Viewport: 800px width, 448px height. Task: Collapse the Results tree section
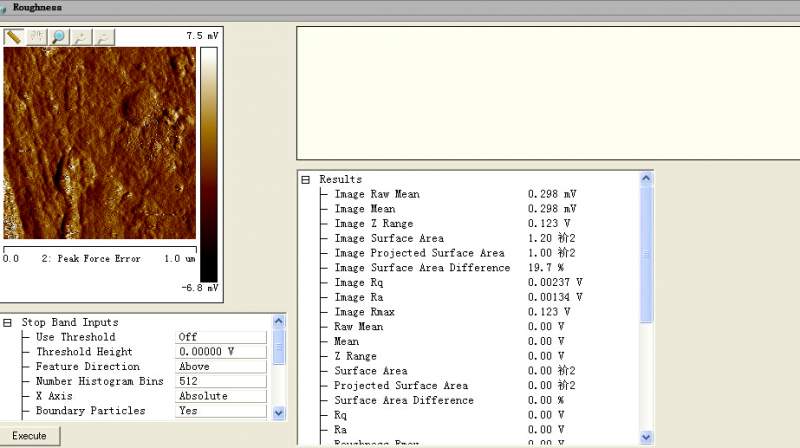pyautogui.click(x=306, y=179)
